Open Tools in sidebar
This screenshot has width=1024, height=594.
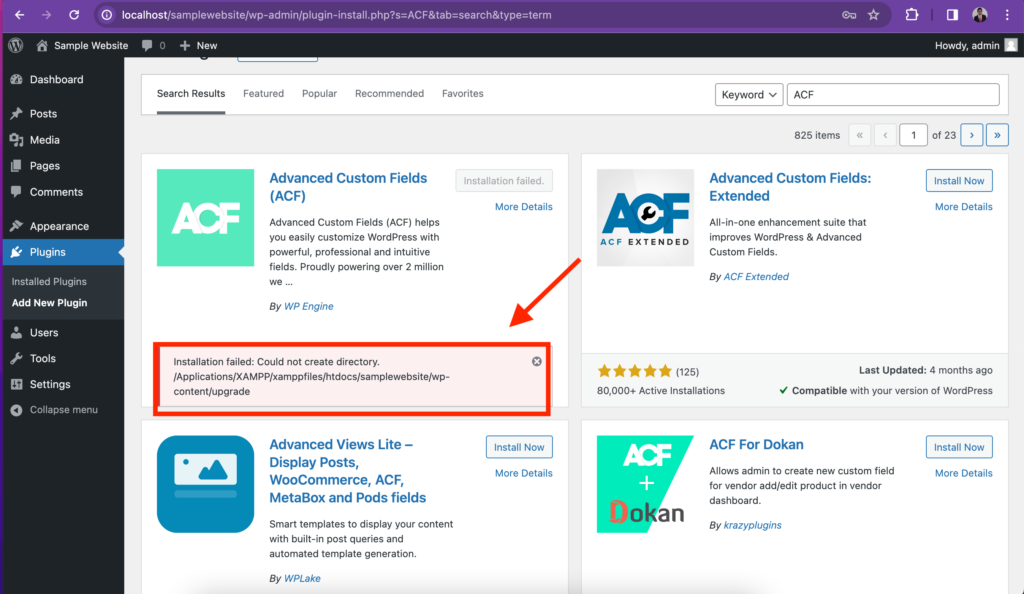(x=42, y=358)
